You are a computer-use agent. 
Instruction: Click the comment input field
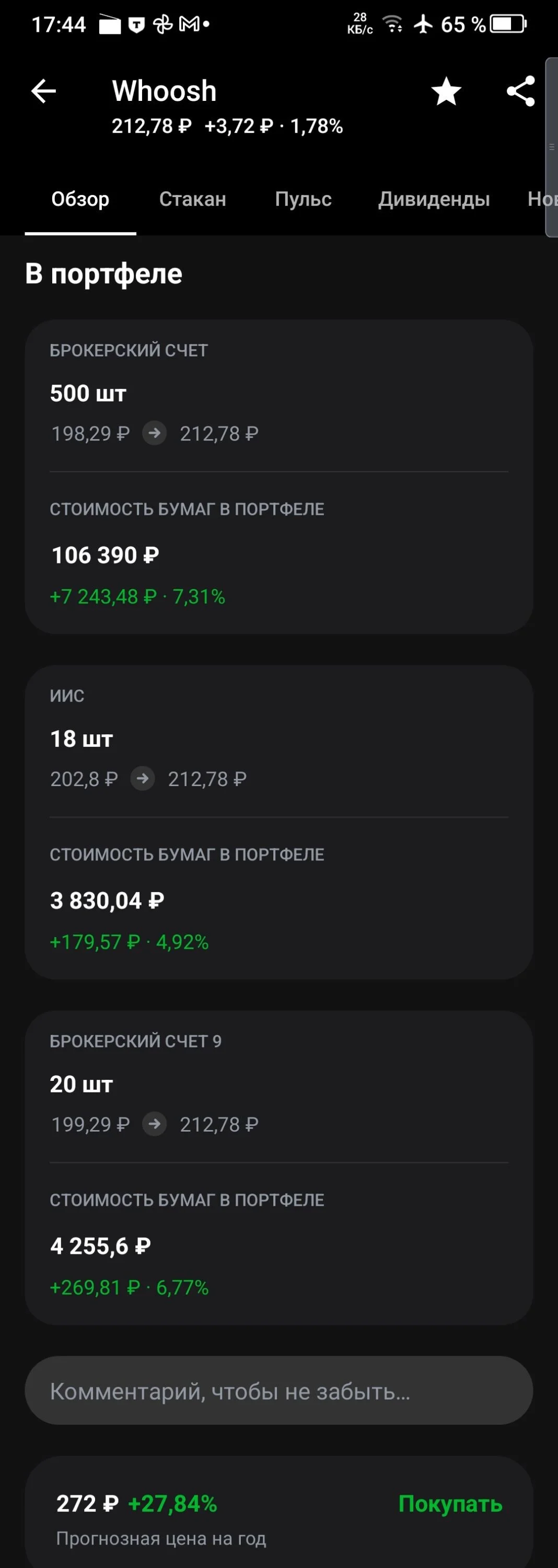[278, 1391]
